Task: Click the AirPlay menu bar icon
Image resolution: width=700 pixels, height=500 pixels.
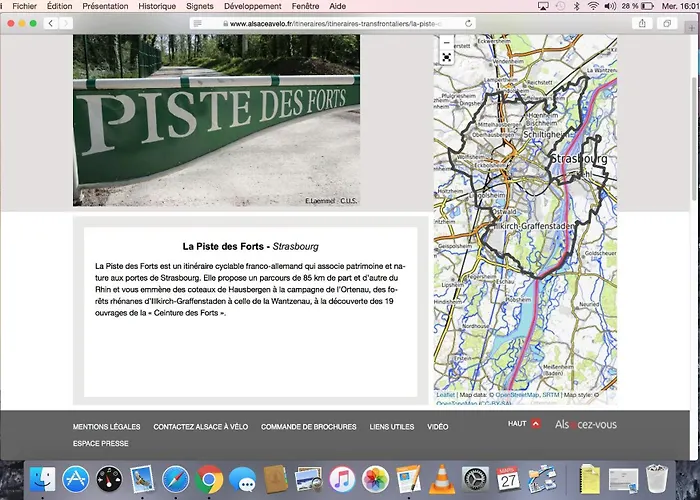Action: [543, 6]
